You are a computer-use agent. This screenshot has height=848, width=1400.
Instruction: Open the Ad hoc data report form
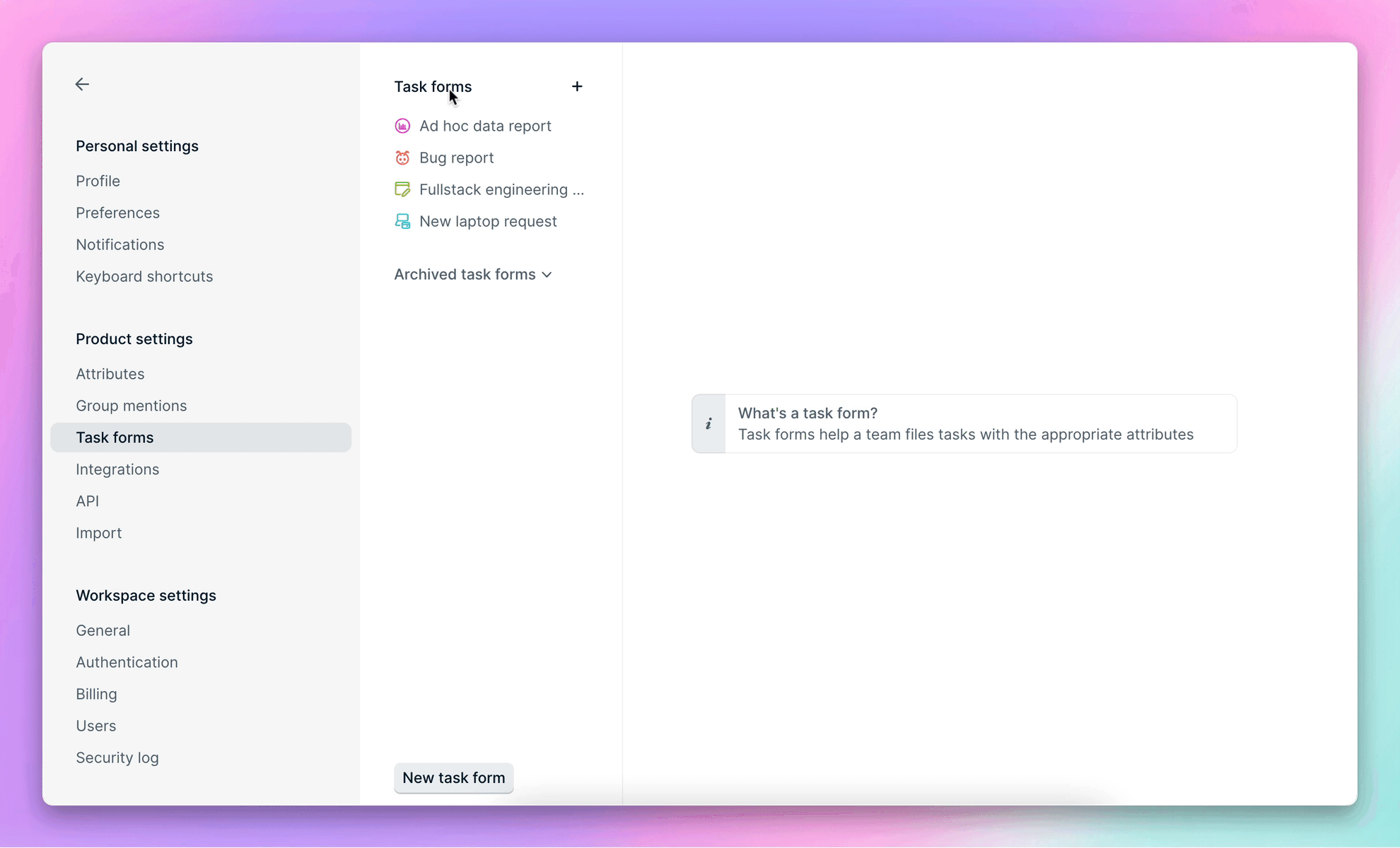click(485, 126)
